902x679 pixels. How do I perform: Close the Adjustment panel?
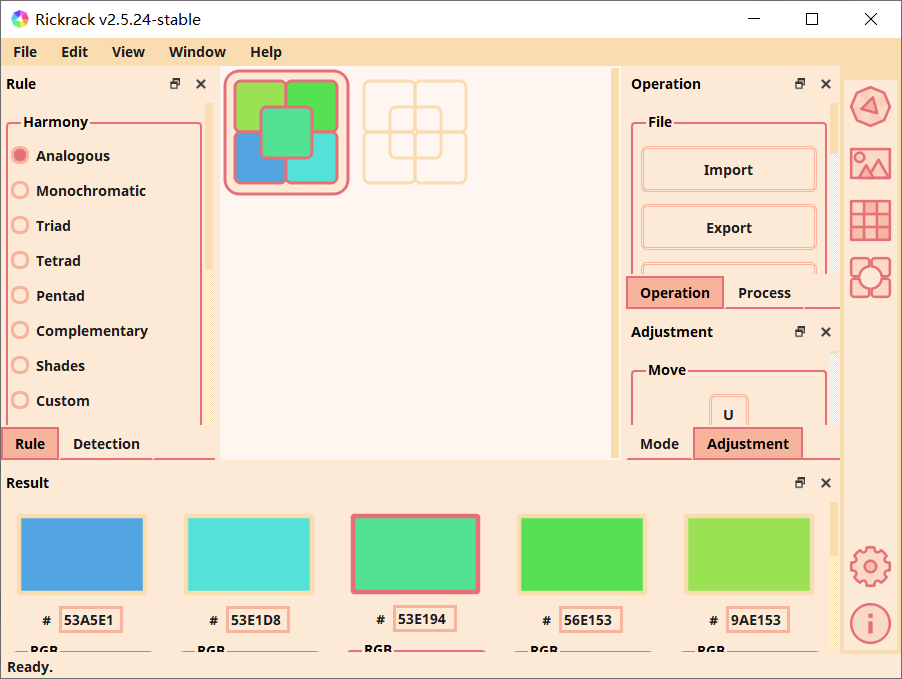coord(826,332)
